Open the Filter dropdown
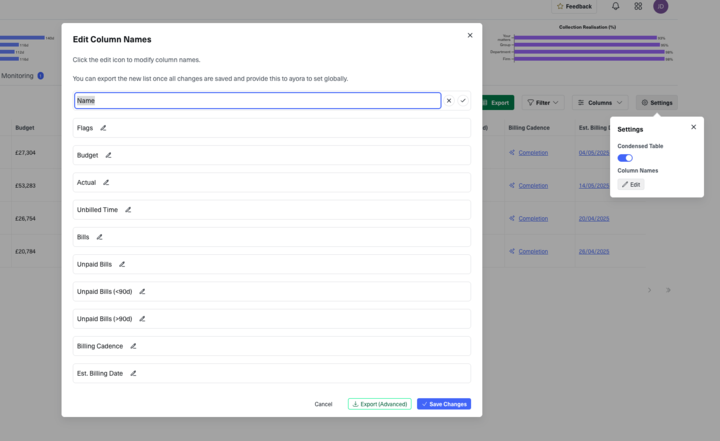The height and width of the screenshot is (441, 720). (x=543, y=102)
